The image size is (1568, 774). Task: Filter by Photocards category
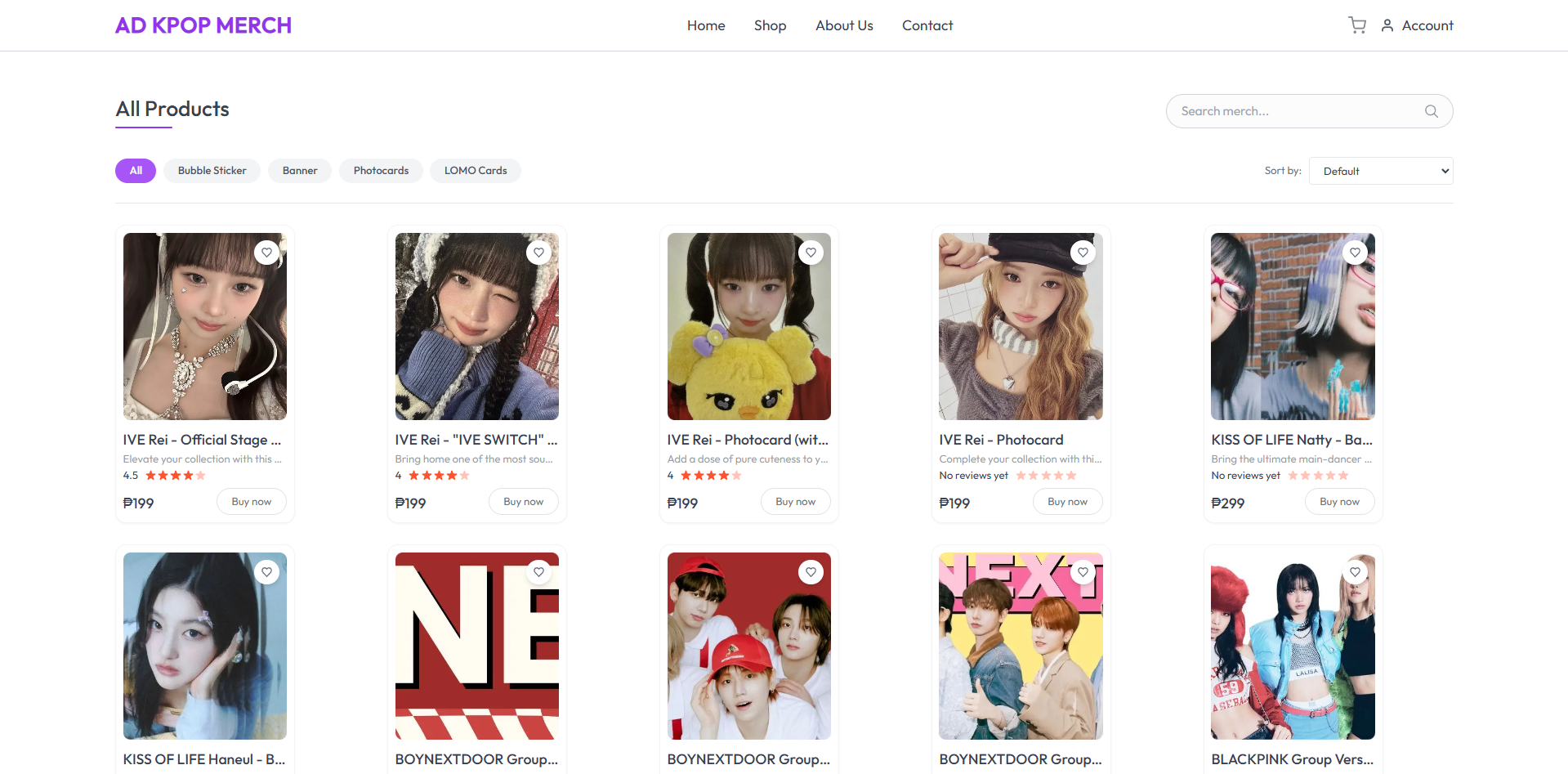[381, 171]
